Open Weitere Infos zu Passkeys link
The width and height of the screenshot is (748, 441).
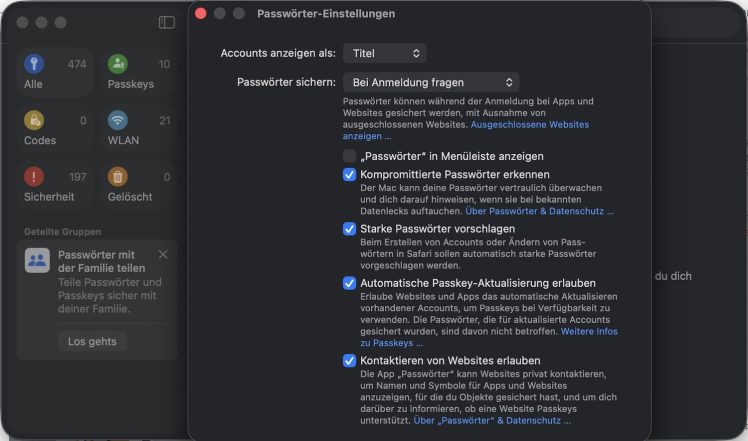click(x=589, y=331)
